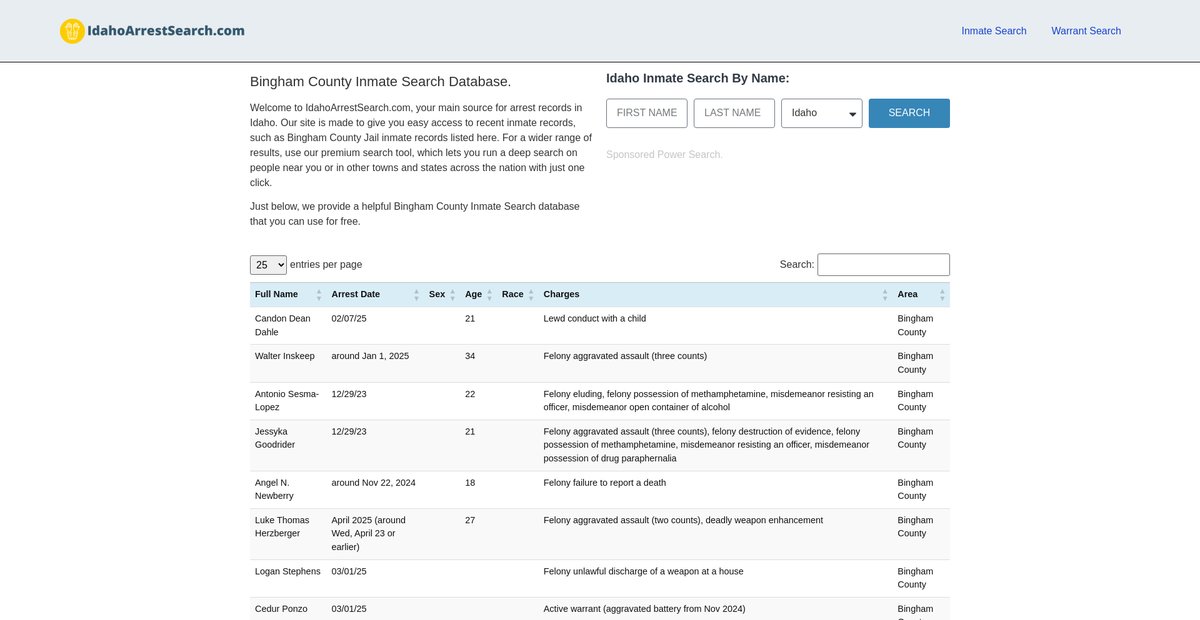
Task: Focus the LAST NAME input field
Action: (x=733, y=113)
